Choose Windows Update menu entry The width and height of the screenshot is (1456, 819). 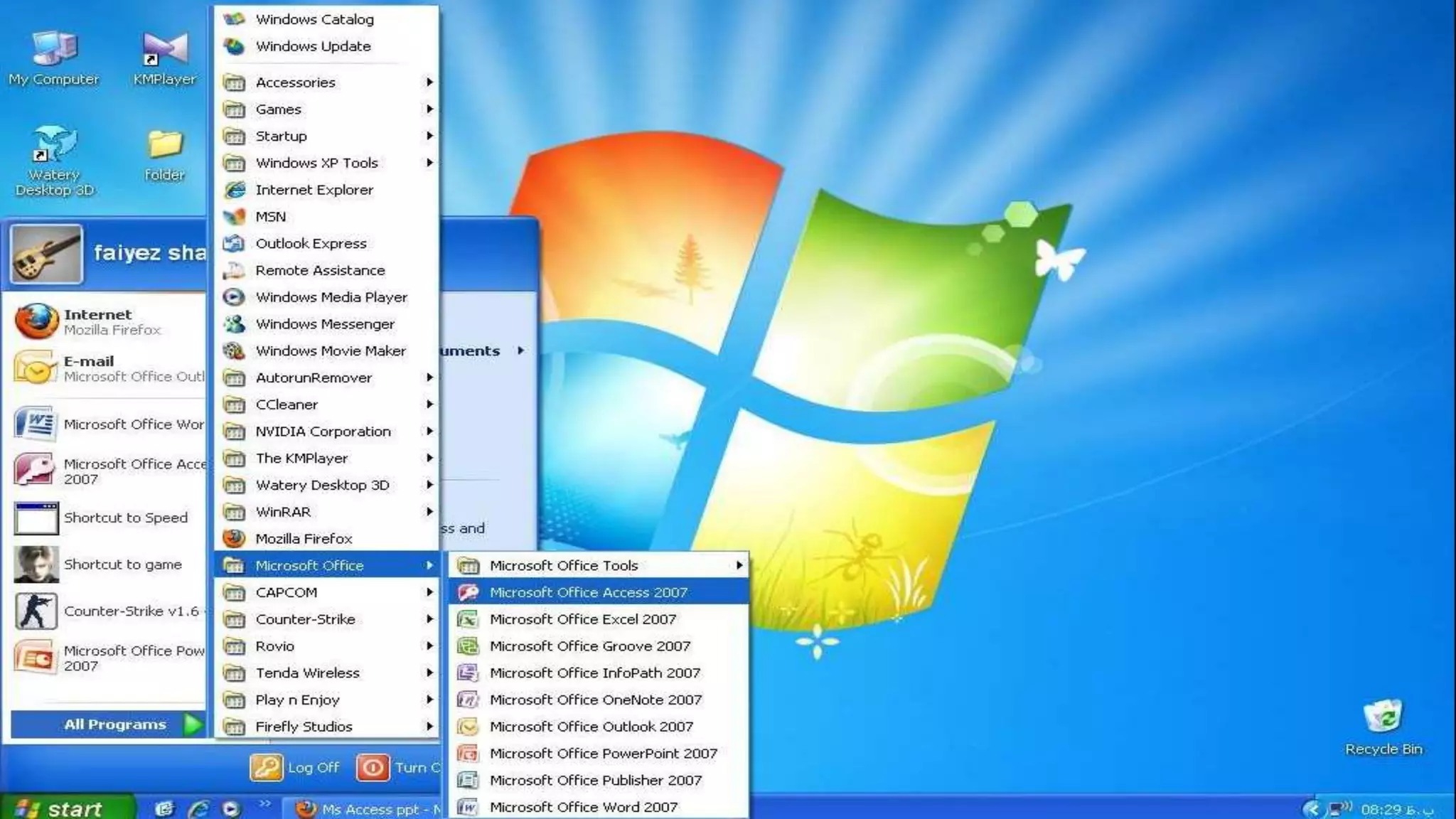coord(313,46)
